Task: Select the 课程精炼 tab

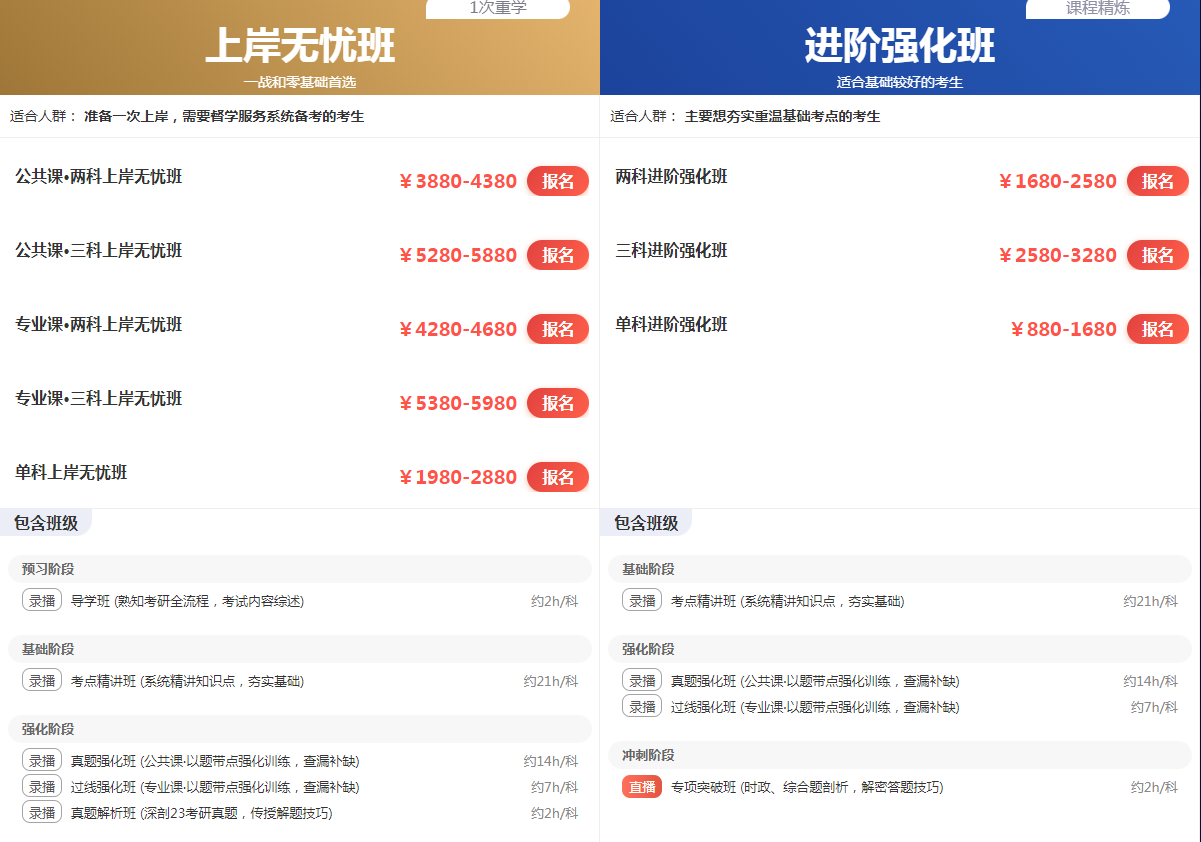Action: [1098, 9]
